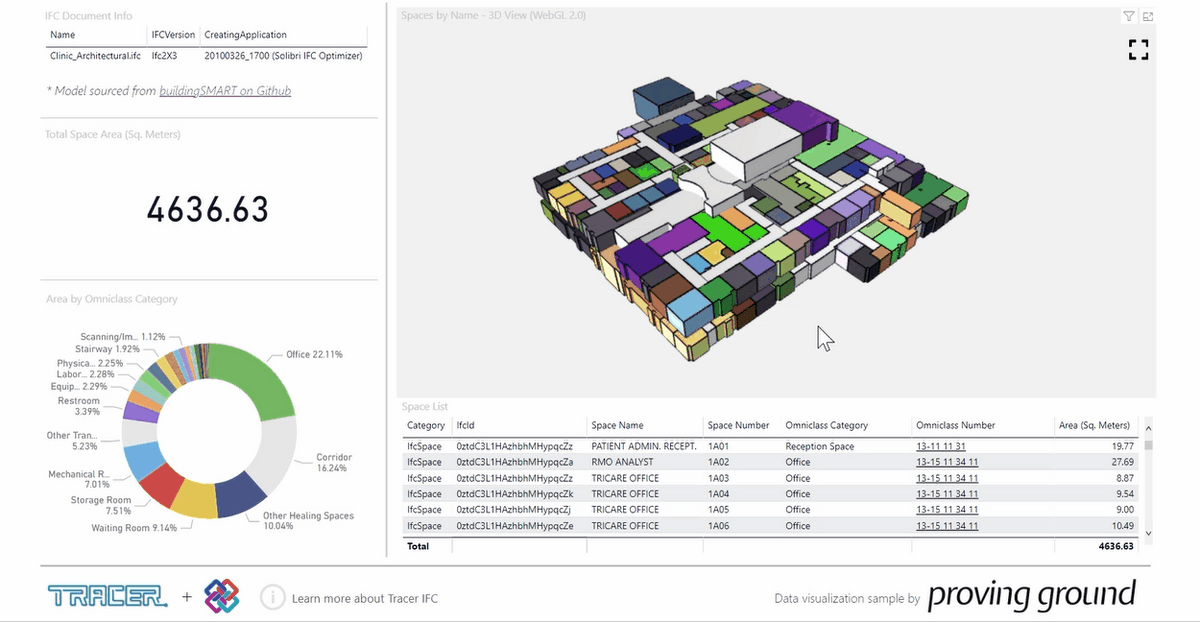
Task: Click the filter funnel icon on 3D view
Action: [x=1129, y=16]
